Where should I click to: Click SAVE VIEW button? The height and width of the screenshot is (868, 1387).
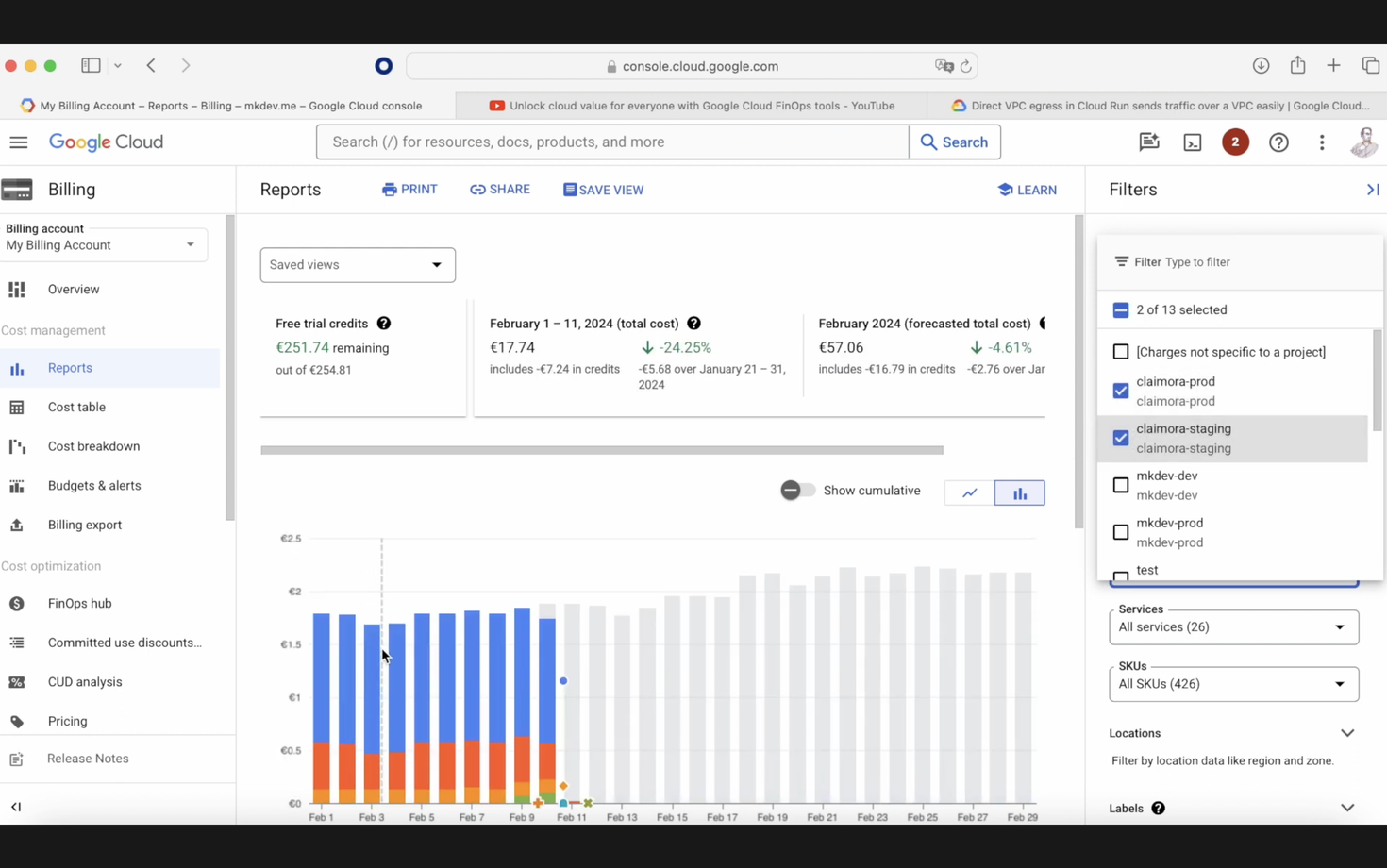(603, 190)
